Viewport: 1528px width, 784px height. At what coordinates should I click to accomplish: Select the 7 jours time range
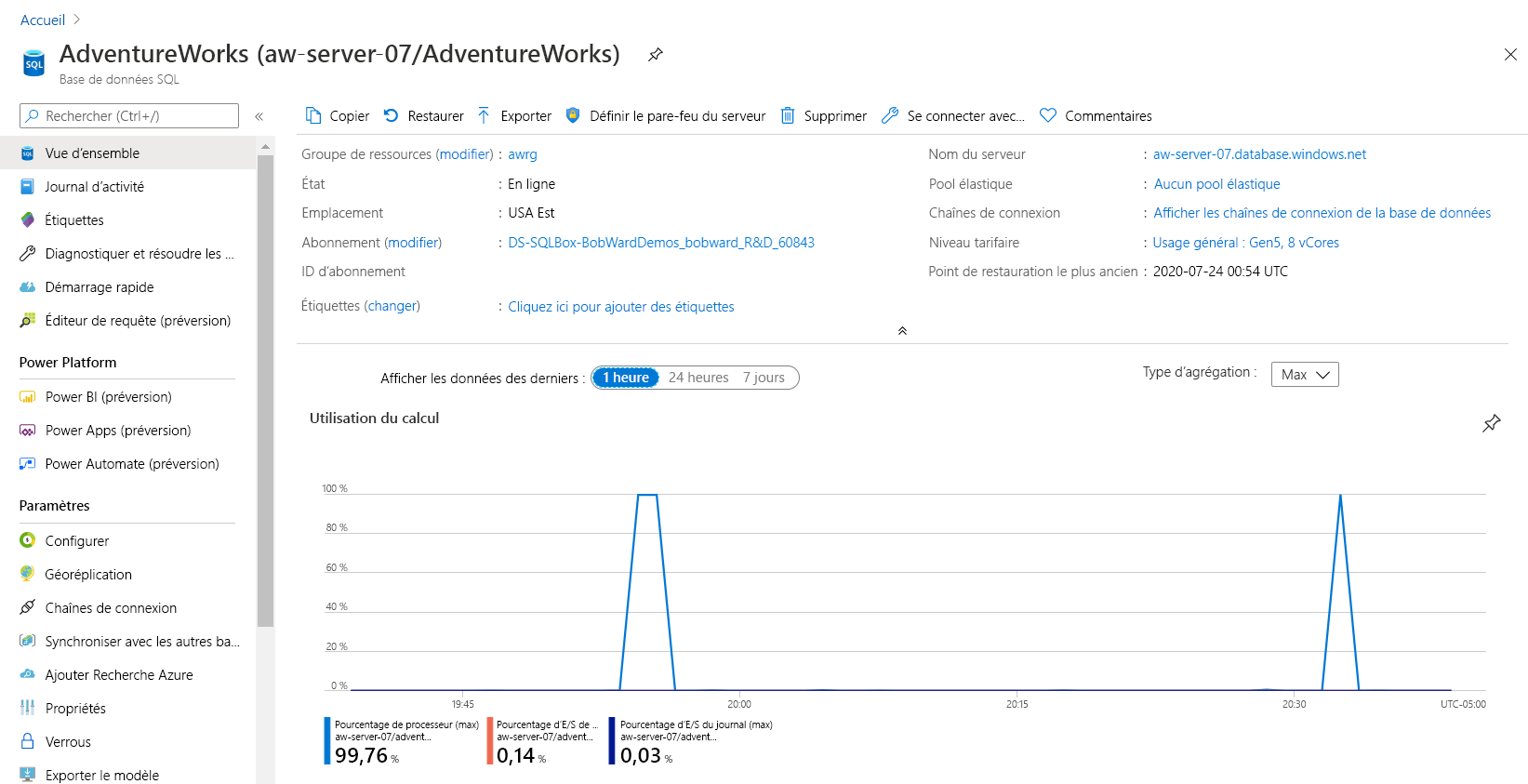pyautogui.click(x=764, y=378)
